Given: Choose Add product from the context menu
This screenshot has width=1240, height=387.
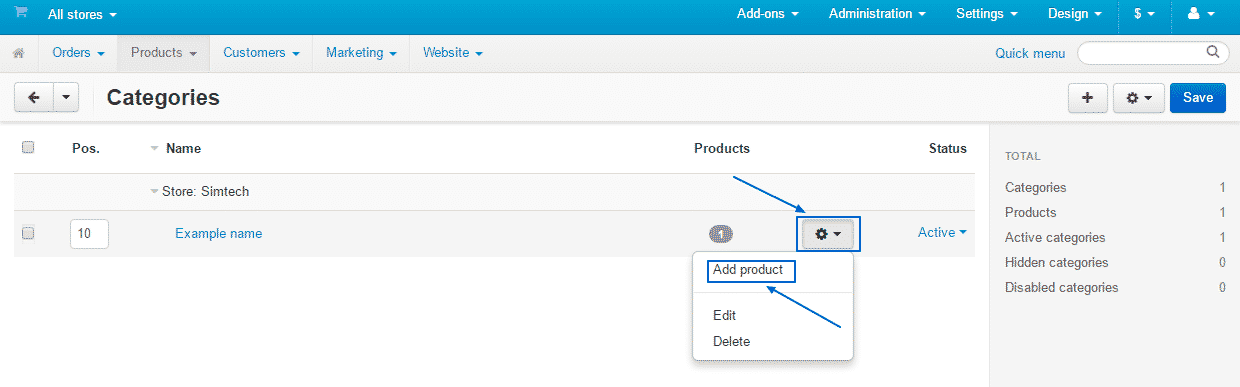Looking at the screenshot, I should click(748, 270).
